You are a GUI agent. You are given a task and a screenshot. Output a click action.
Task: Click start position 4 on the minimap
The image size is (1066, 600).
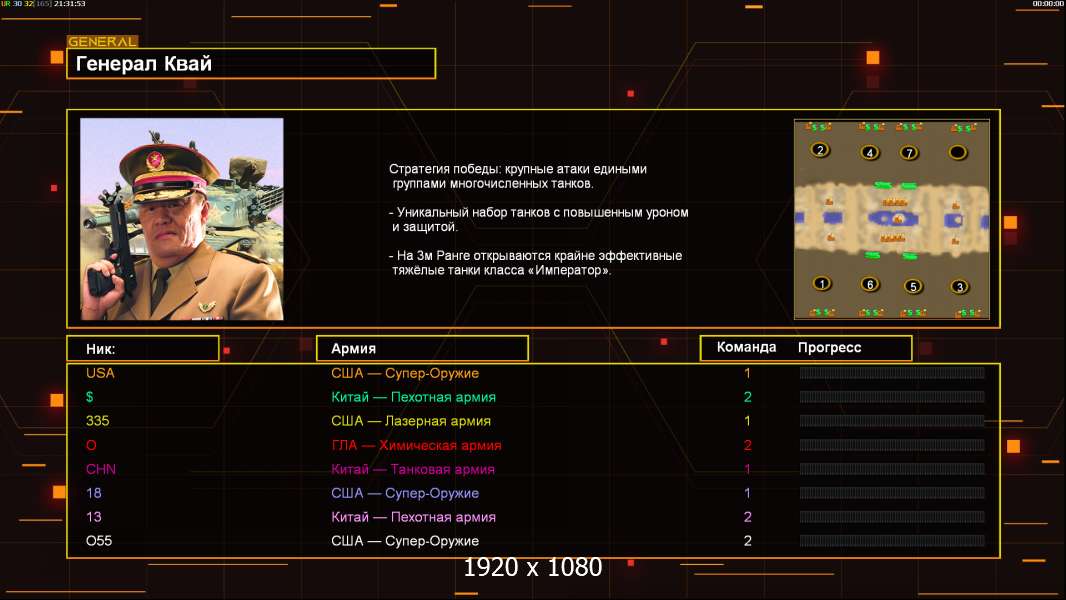[x=870, y=152]
